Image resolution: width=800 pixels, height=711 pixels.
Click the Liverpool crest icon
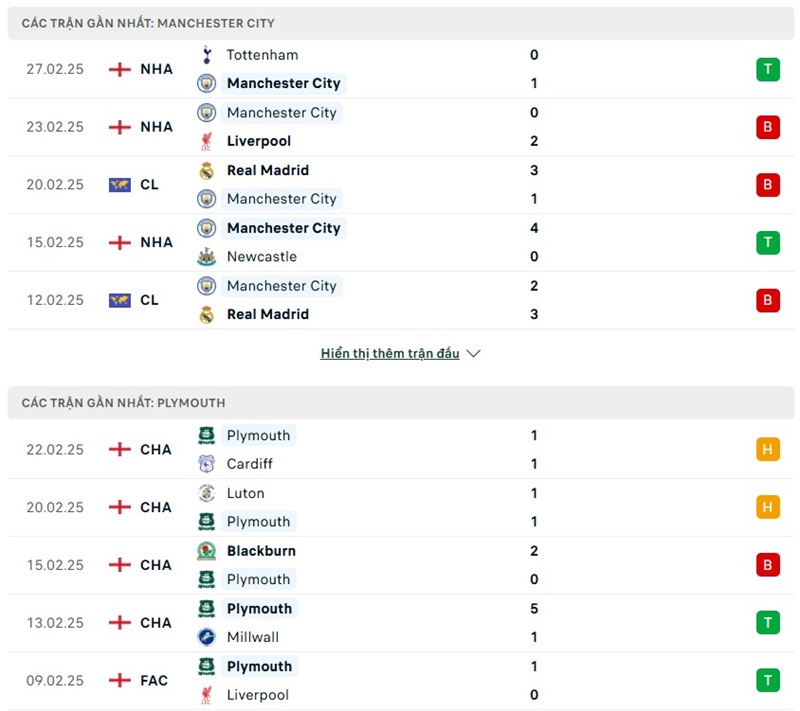pos(208,141)
